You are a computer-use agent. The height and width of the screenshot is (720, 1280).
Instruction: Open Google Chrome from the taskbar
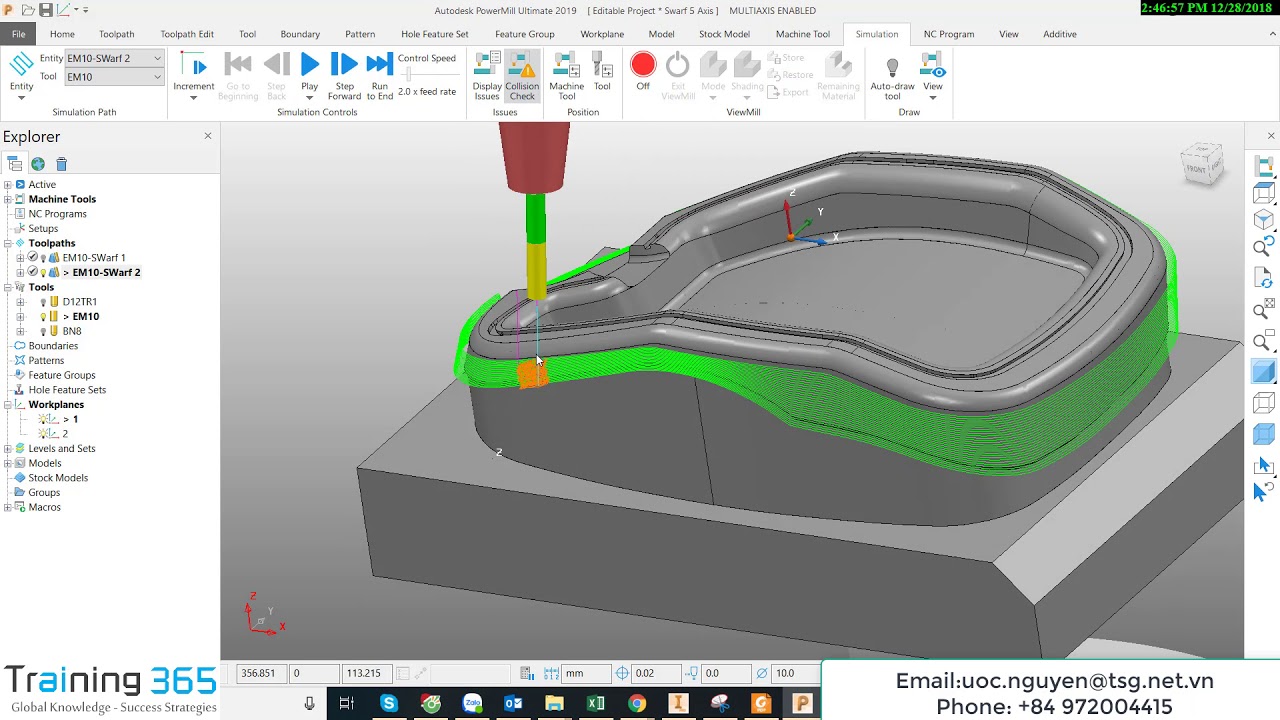pos(637,704)
